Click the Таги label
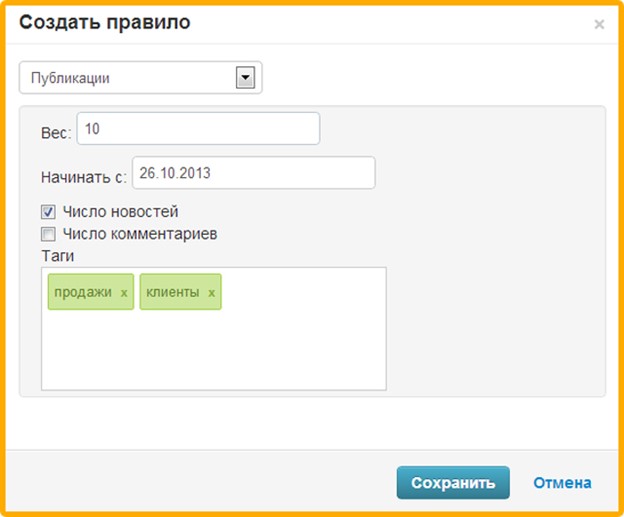Viewport: 624px width, 517px height. pyautogui.click(x=58, y=256)
